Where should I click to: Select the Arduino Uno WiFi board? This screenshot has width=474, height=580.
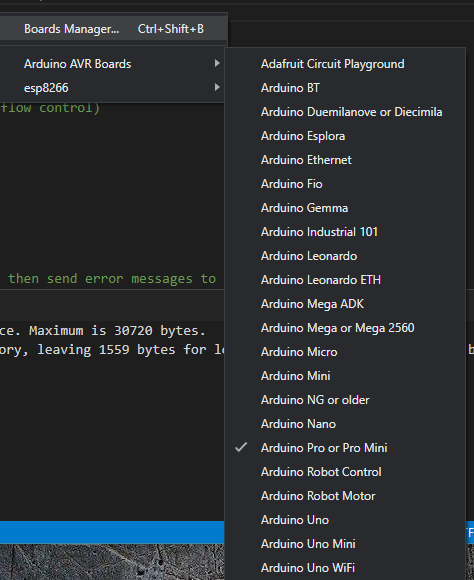[345, 568]
